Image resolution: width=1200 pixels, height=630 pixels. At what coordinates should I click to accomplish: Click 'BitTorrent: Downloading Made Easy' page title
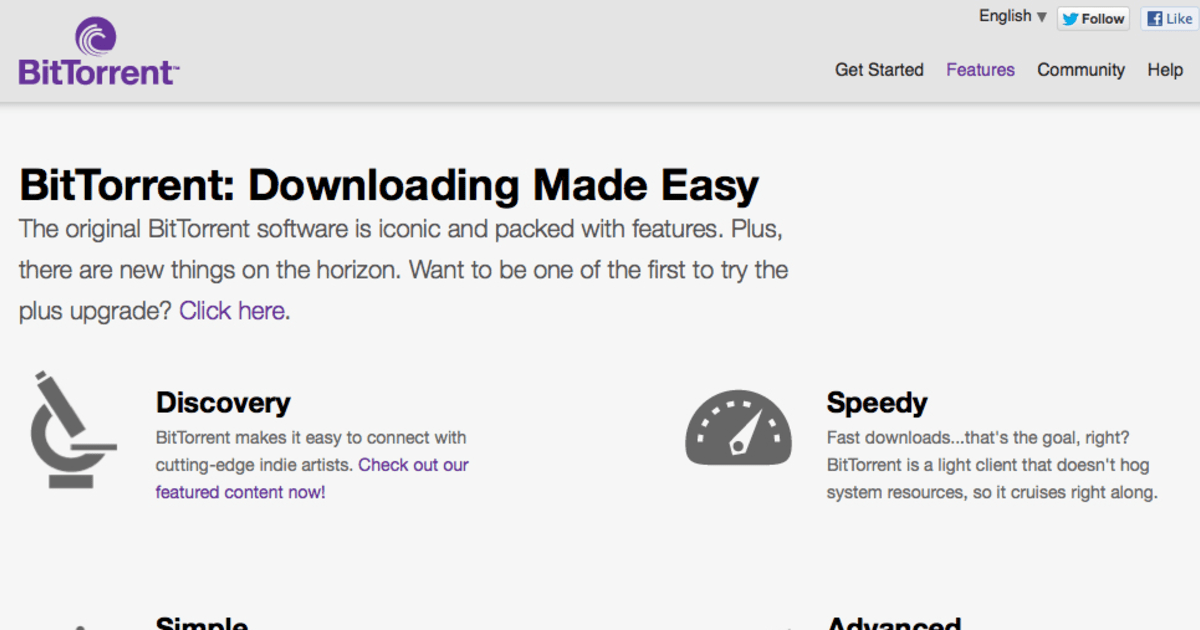[389, 186]
